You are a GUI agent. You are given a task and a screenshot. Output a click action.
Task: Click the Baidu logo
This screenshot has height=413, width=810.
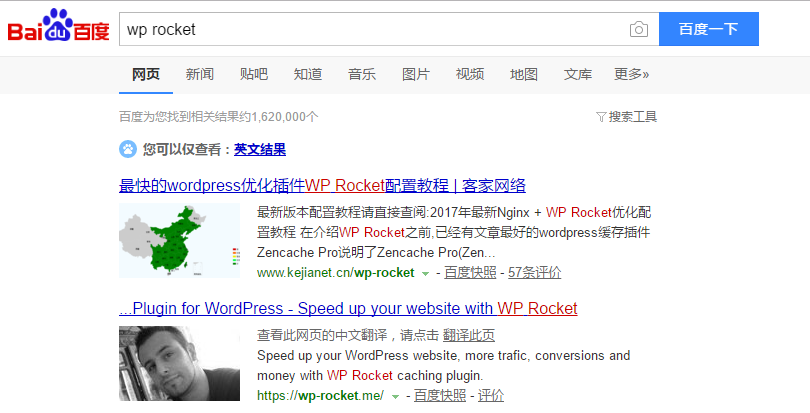[58, 28]
